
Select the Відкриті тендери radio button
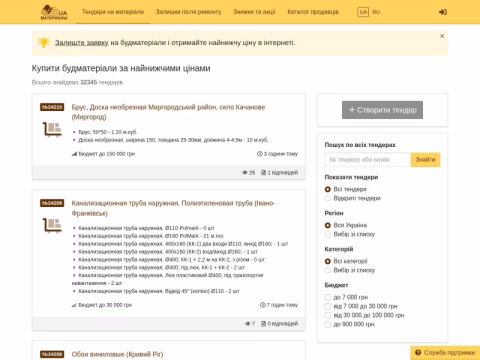tap(328, 198)
